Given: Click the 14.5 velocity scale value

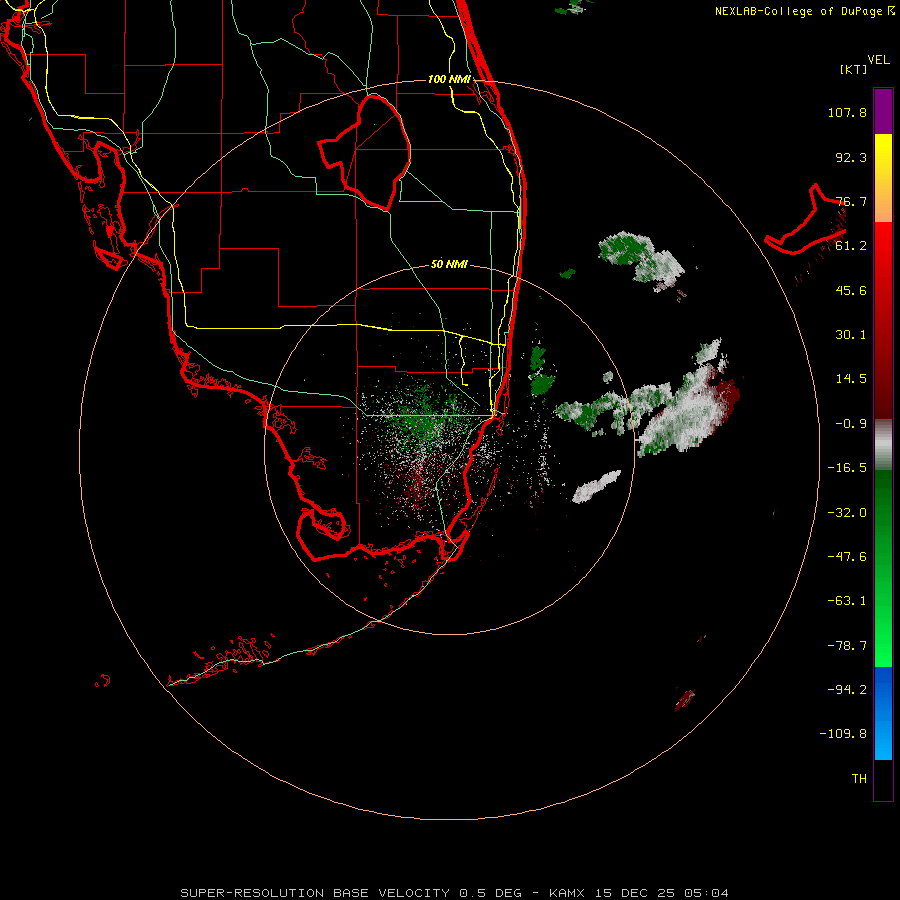Looking at the screenshot, I should [x=851, y=379].
